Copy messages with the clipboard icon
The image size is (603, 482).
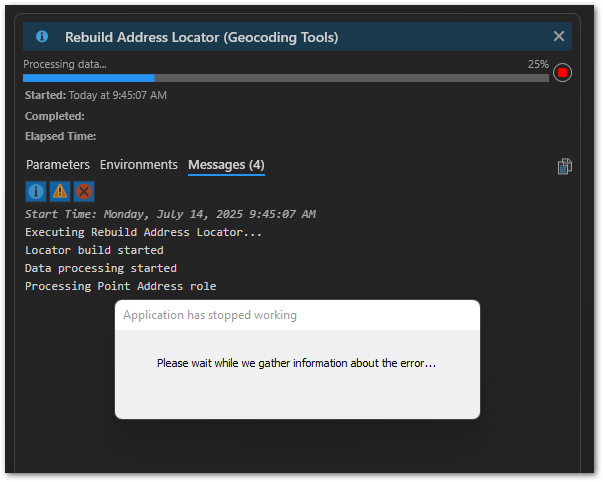[565, 166]
